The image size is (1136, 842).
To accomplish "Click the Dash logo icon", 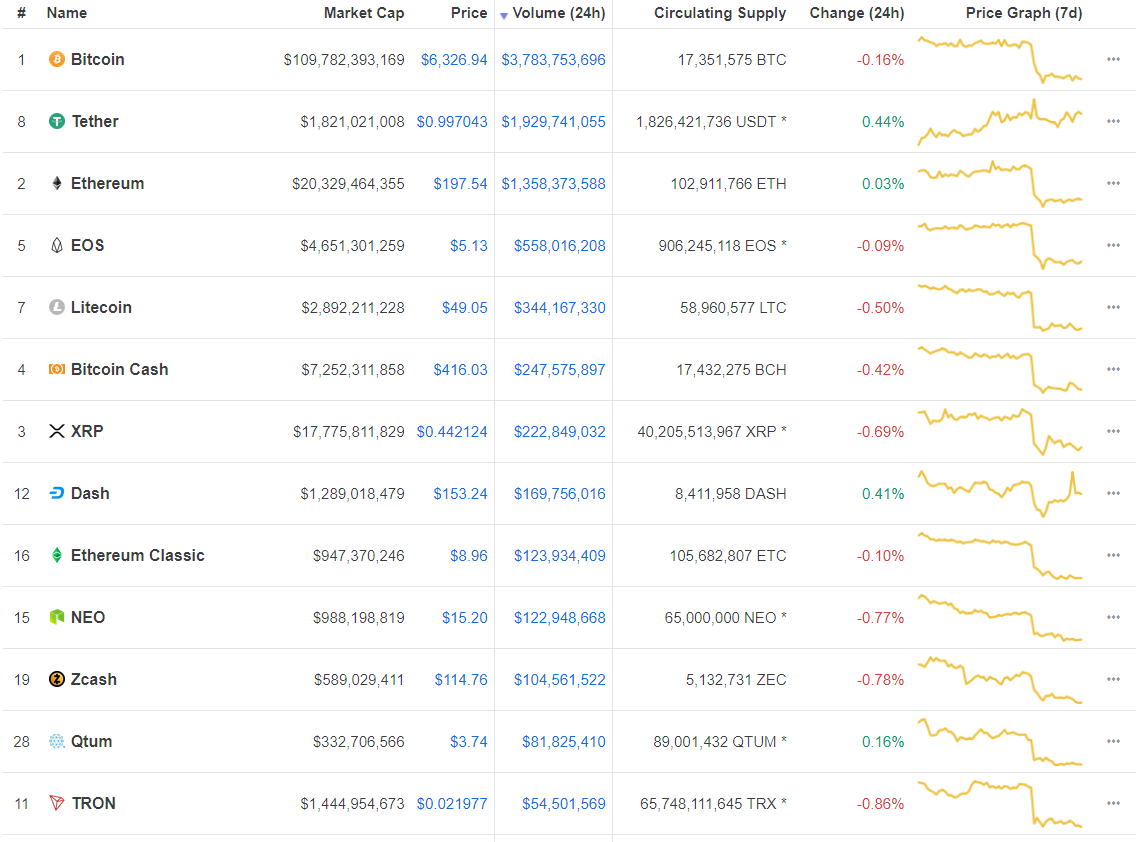I will (57, 494).
